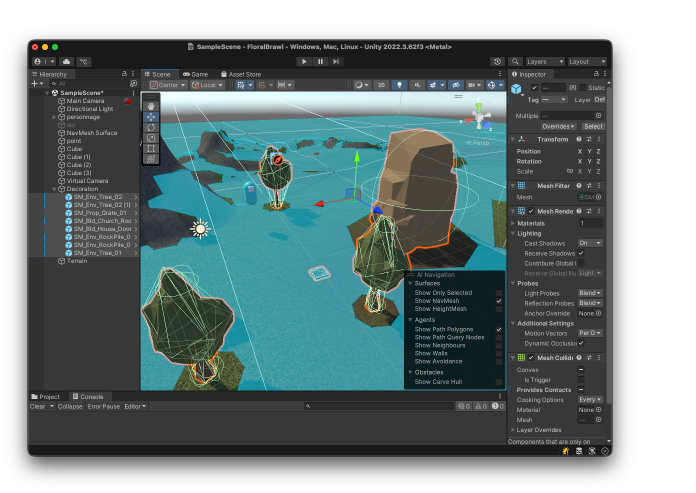This screenshot has width=696, height=493.
Task: Open Mesh Collider more options menu
Action: (x=599, y=358)
